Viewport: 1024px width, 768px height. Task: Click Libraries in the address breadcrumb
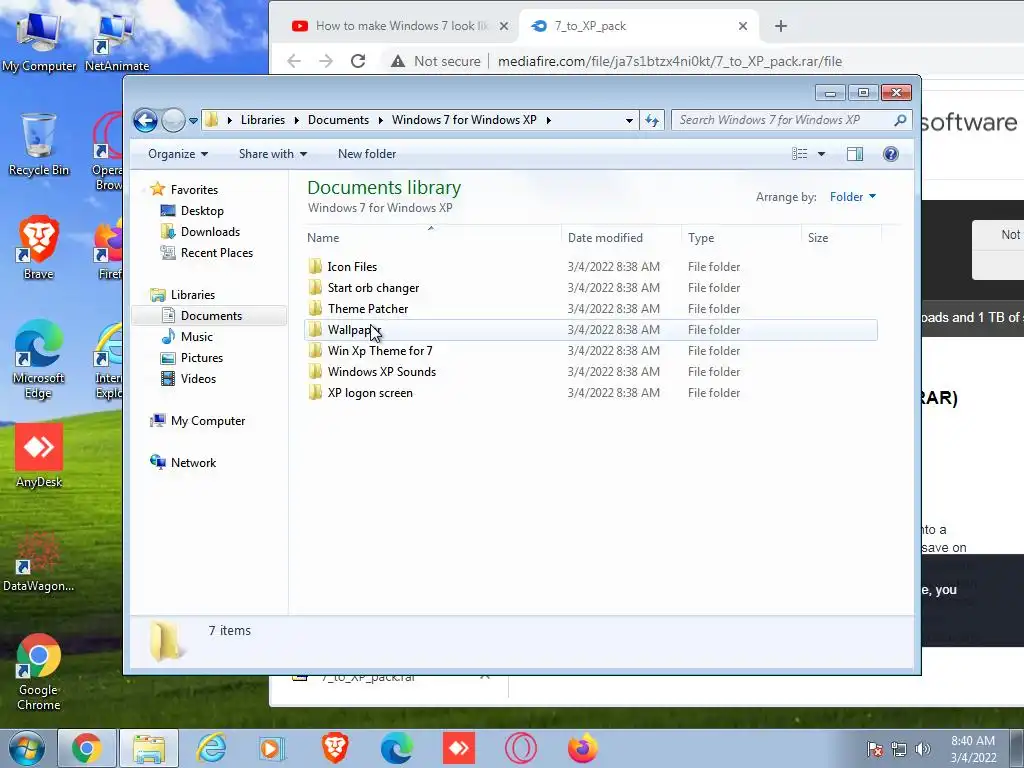click(x=263, y=120)
